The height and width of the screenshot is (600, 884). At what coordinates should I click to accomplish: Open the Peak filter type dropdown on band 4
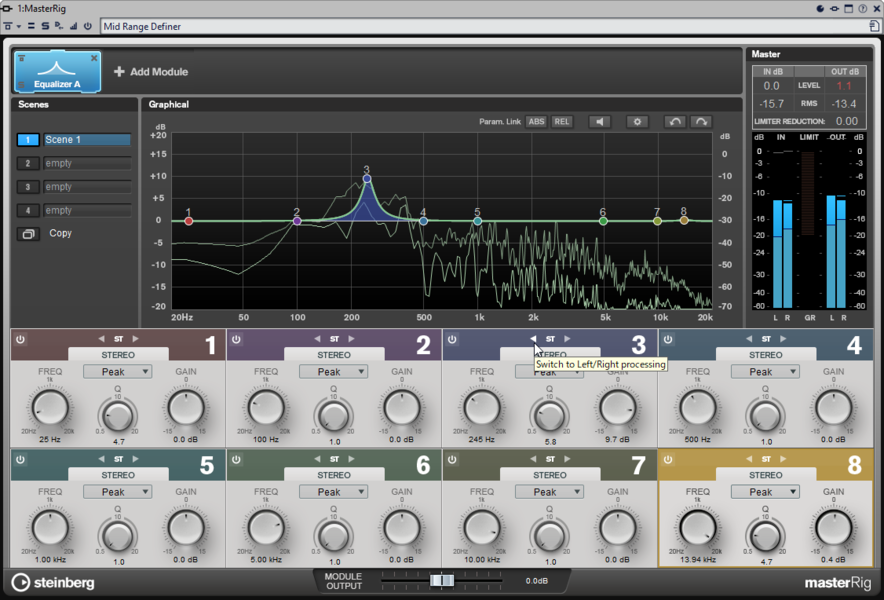click(x=765, y=372)
